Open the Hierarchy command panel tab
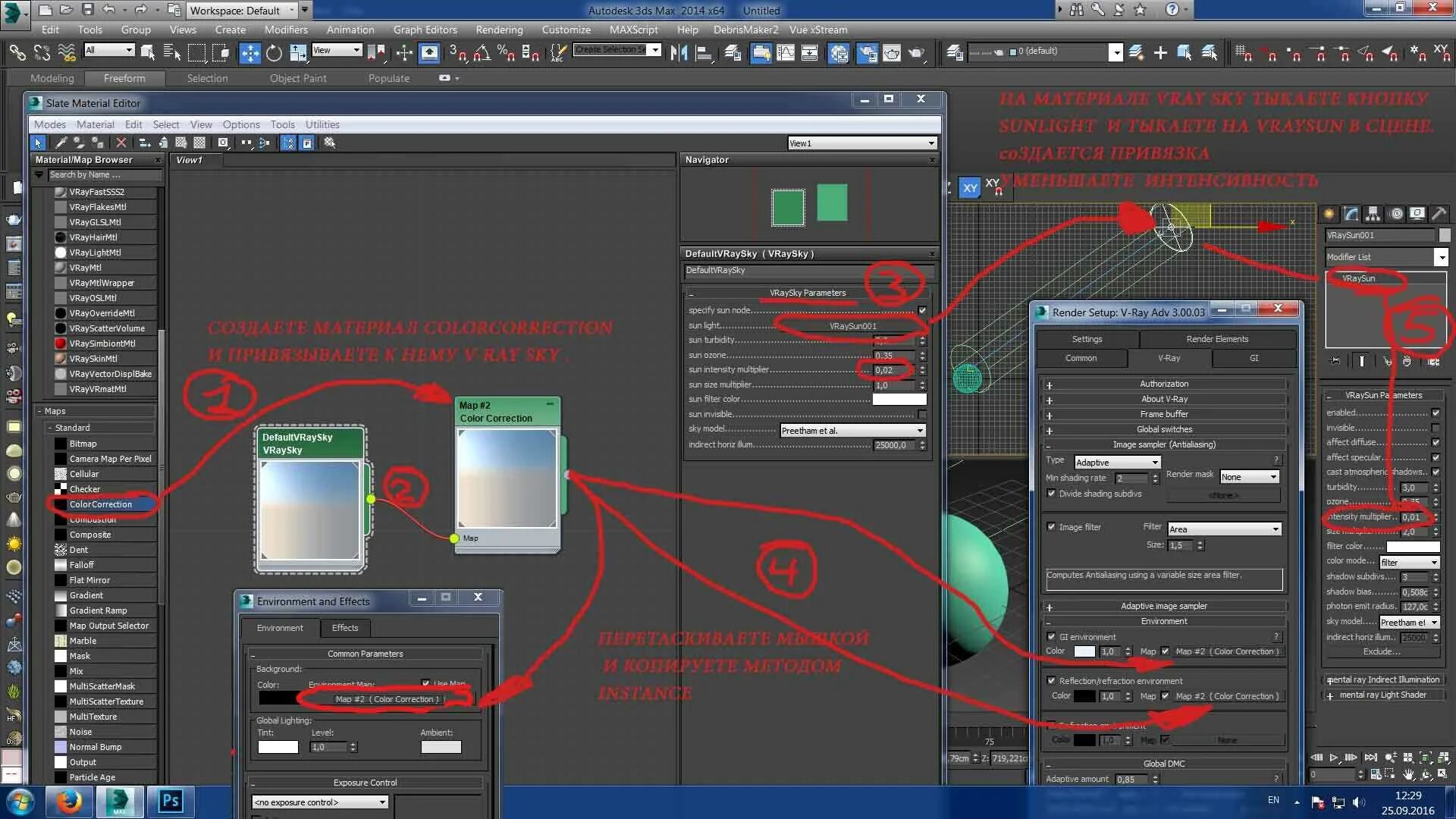 [x=1373, y=214]
